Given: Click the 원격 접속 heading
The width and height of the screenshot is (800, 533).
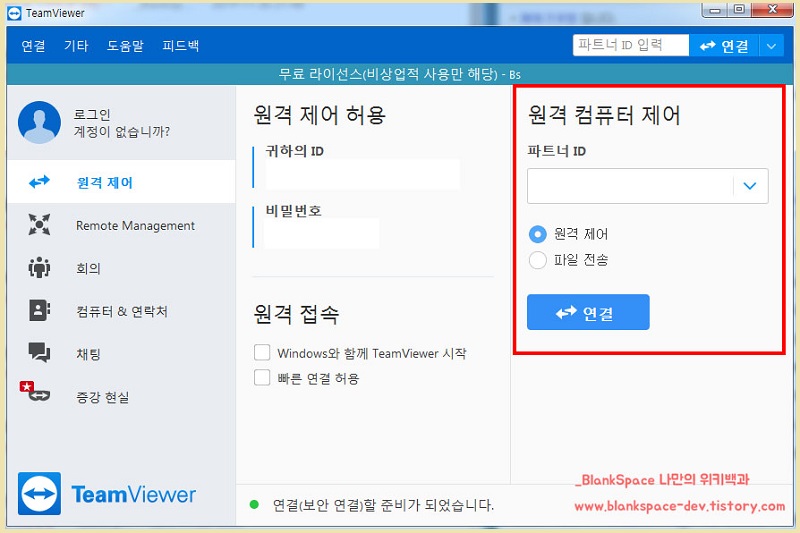Looking at the screenshot, I should pos(296,314).
